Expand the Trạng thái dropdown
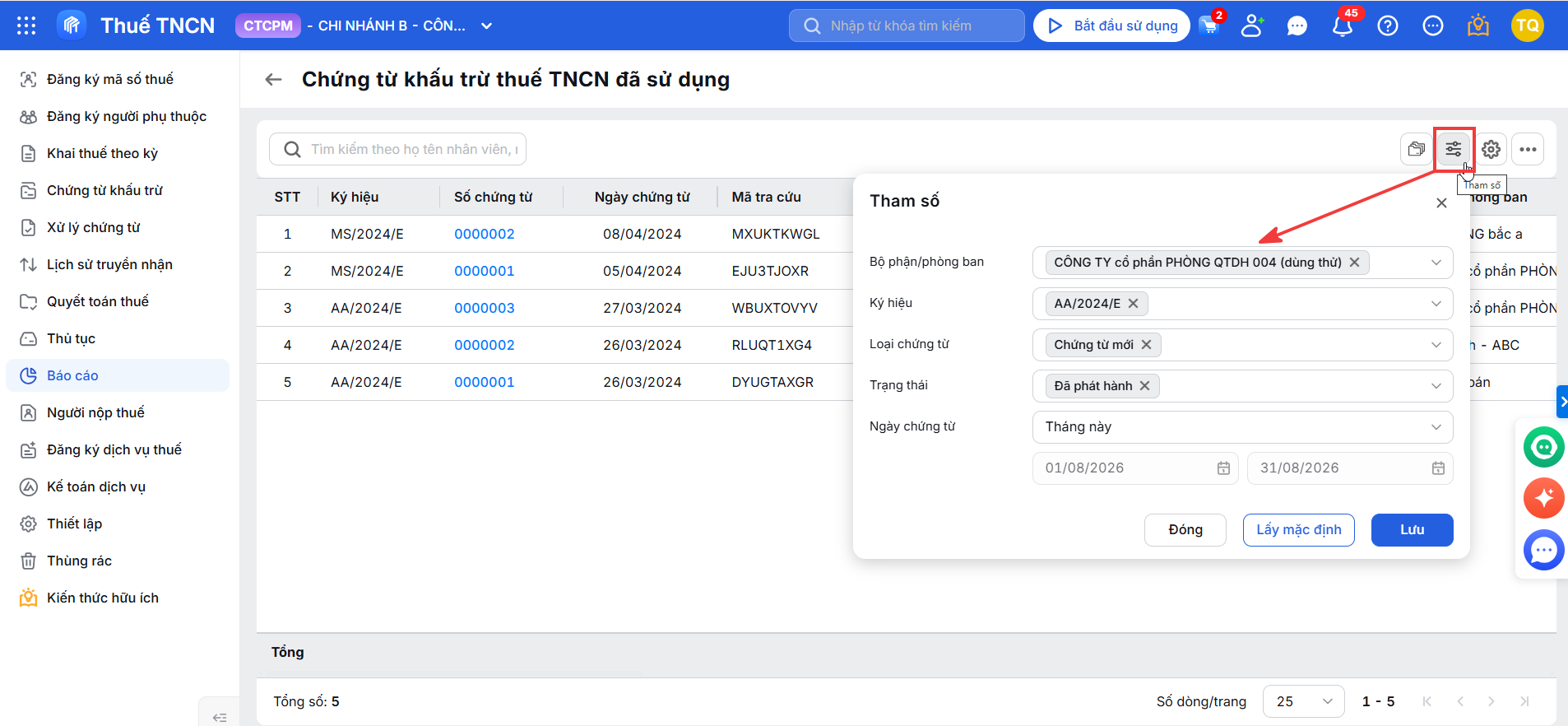The height and width of the screenshot is (726, 1568). click(1436, 386)
